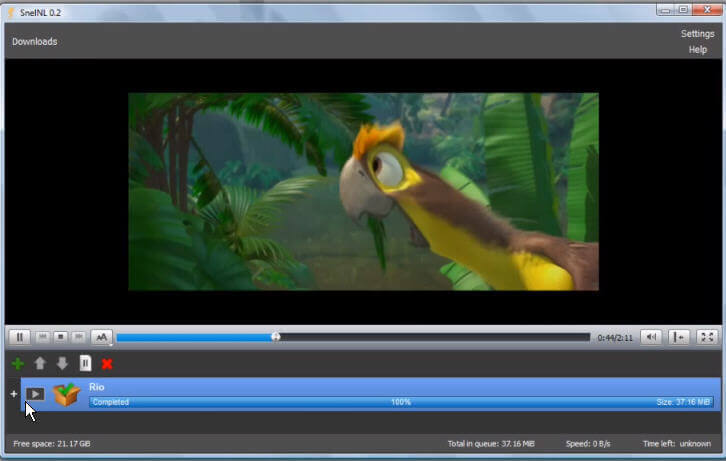Click the Rio package box icon
Image resolution: width=726 pixels, height=461 pixels.
click(66, 394)
